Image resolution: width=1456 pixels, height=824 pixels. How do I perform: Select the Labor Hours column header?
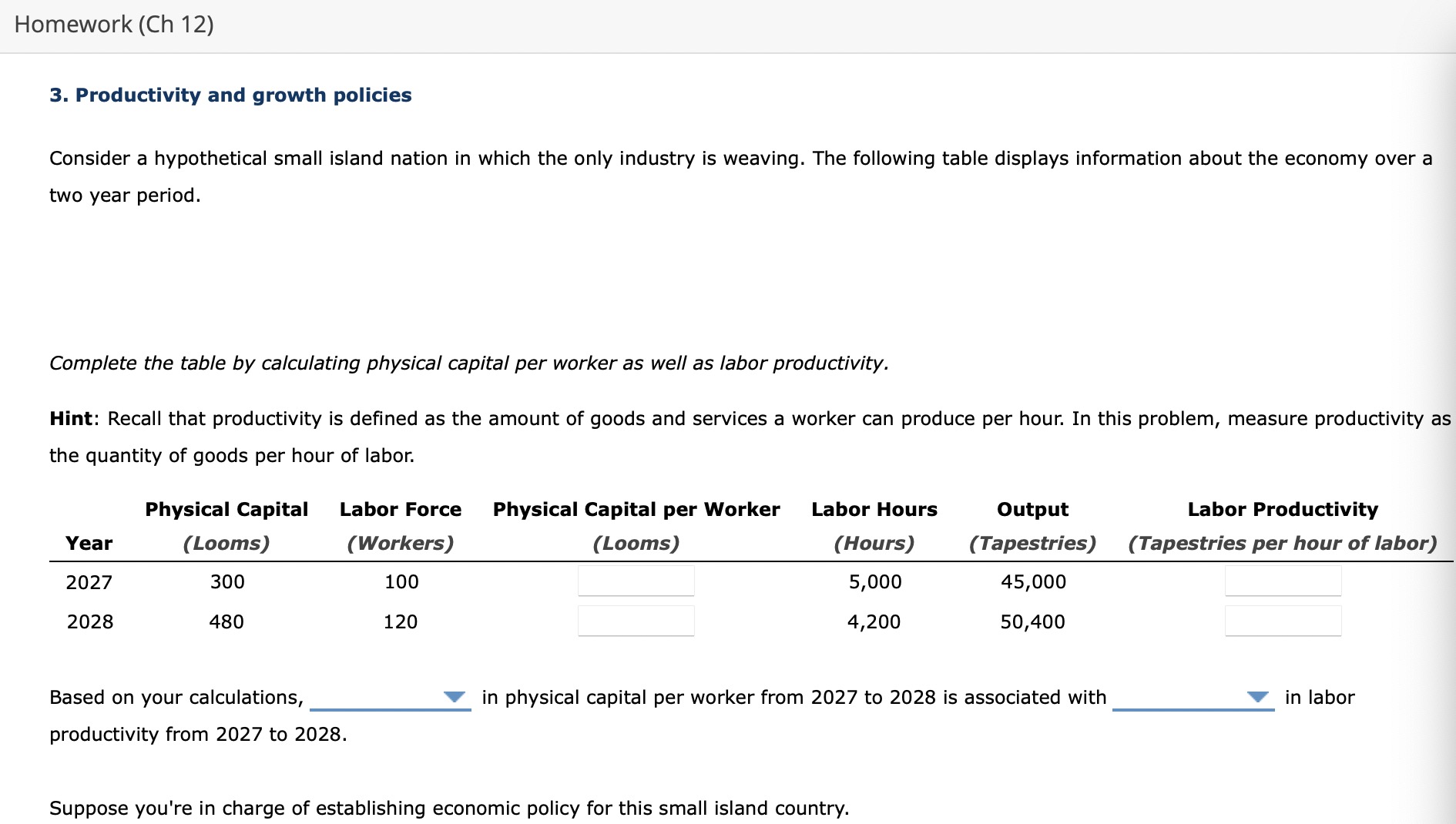click(x=874, y=509)
